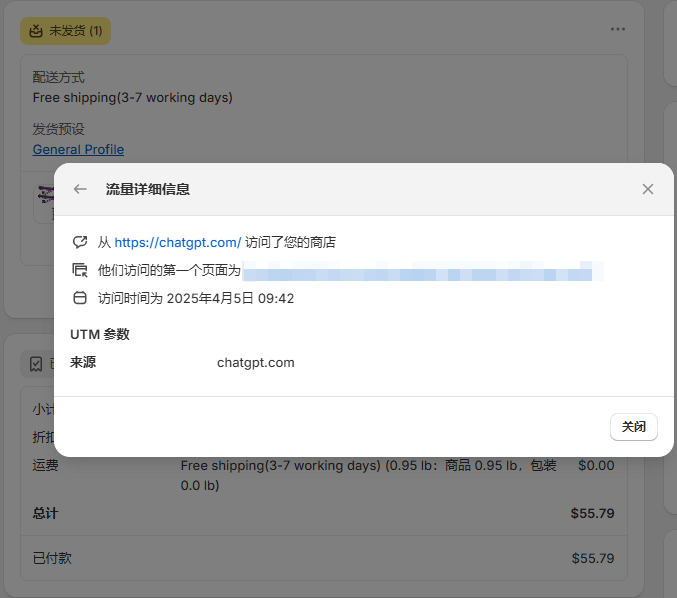
Task: Click the calendar icon beside 访问时间
Action: (80, 298)
